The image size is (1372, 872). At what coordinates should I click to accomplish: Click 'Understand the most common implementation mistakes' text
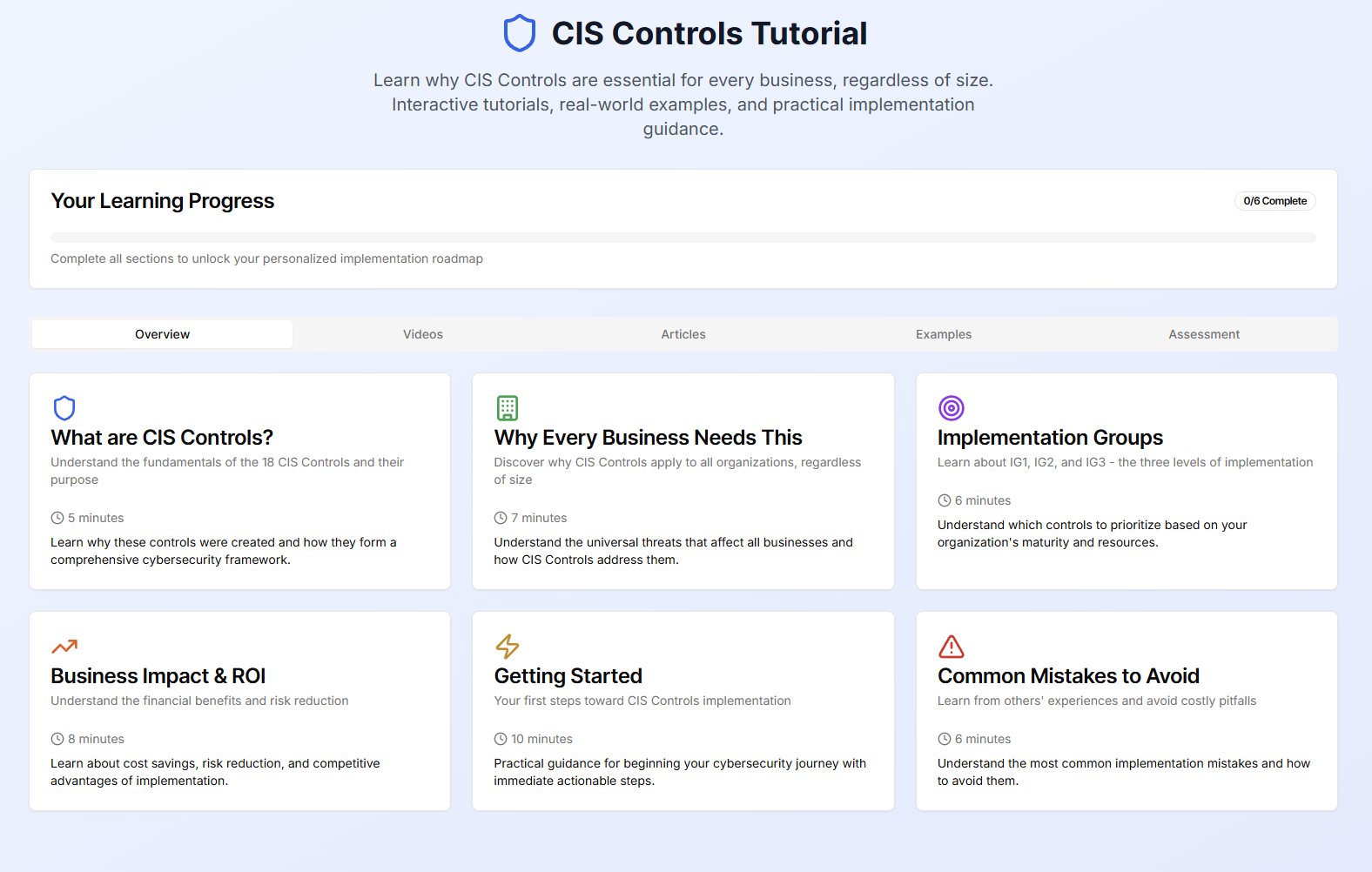coord(1124,772)
